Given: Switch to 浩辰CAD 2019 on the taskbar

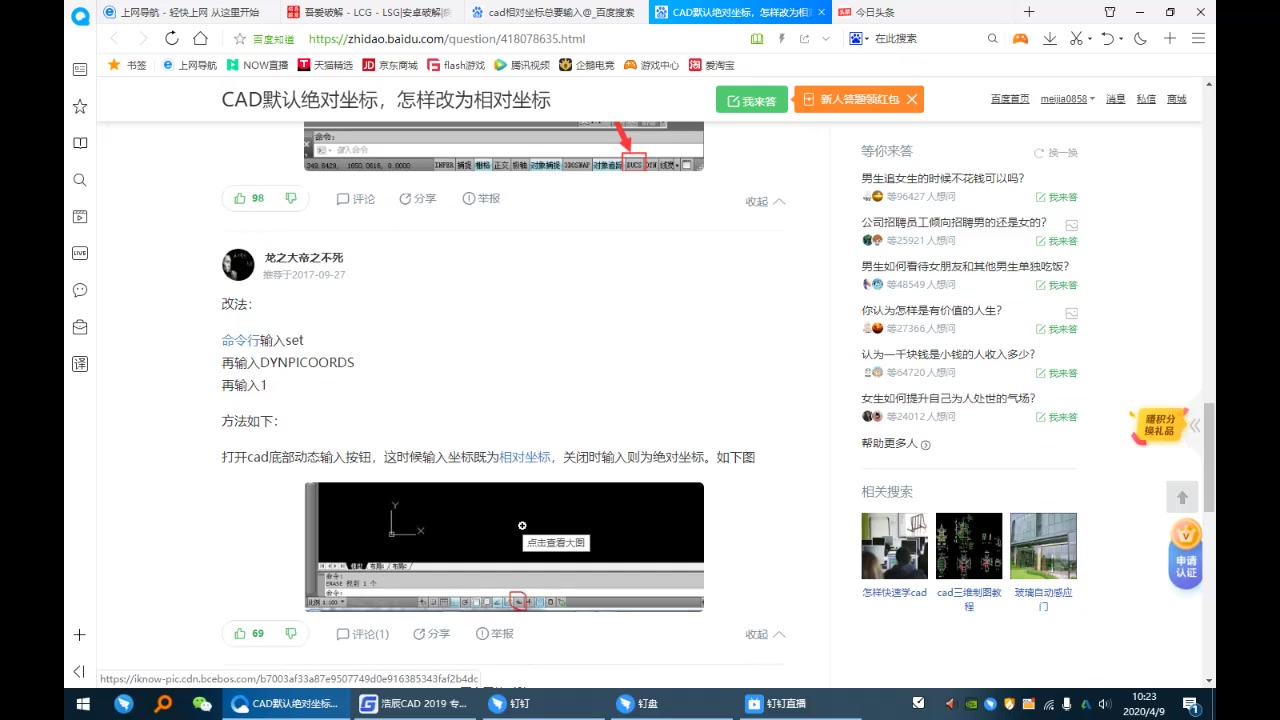Looking at the screenshot, I should [x=413, y=703].
